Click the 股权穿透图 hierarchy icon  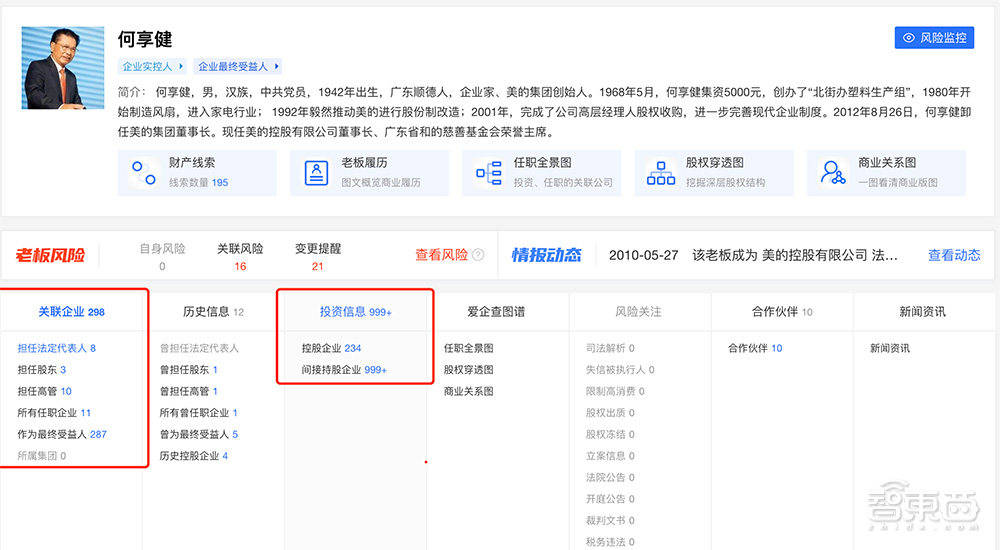click(661, 173)
